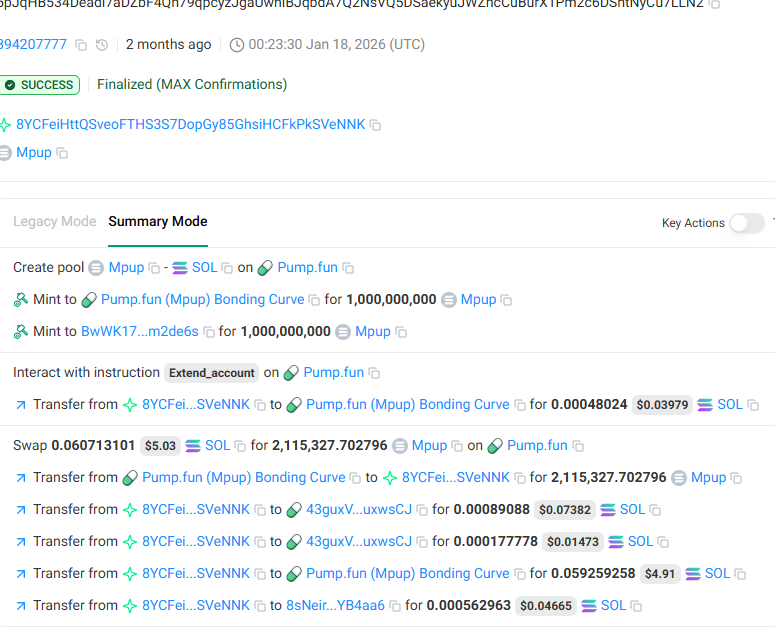Copy Mpup token in BwWK17 Mint row
Screen dimensions: 775x640
[x=401, y=332]
